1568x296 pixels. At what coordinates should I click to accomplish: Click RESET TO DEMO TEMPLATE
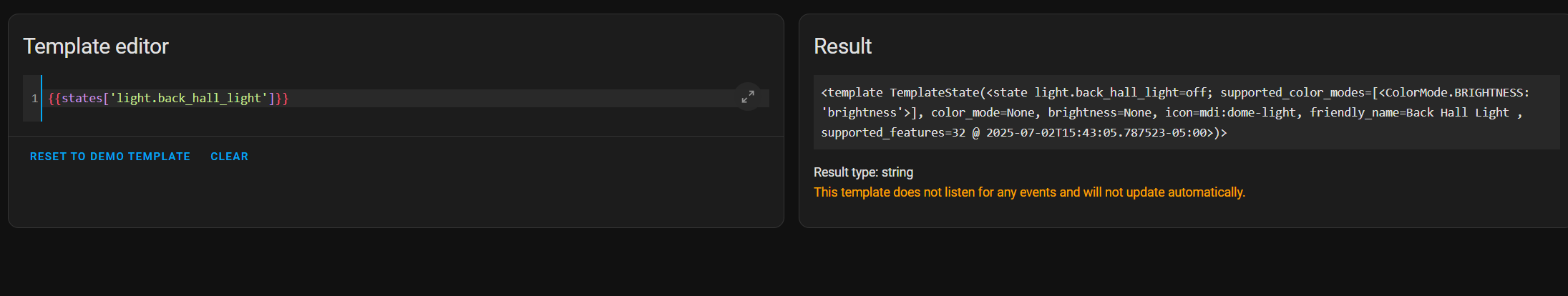[x=110, y=157]
